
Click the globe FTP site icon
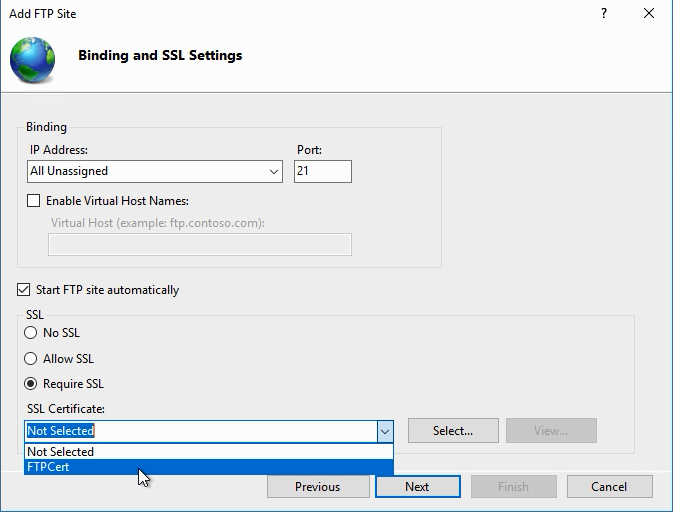pos(32,57)
